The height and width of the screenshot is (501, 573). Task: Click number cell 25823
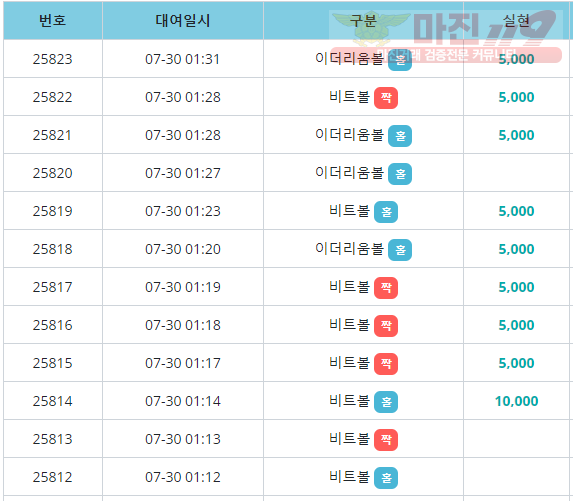click(53, 59)
